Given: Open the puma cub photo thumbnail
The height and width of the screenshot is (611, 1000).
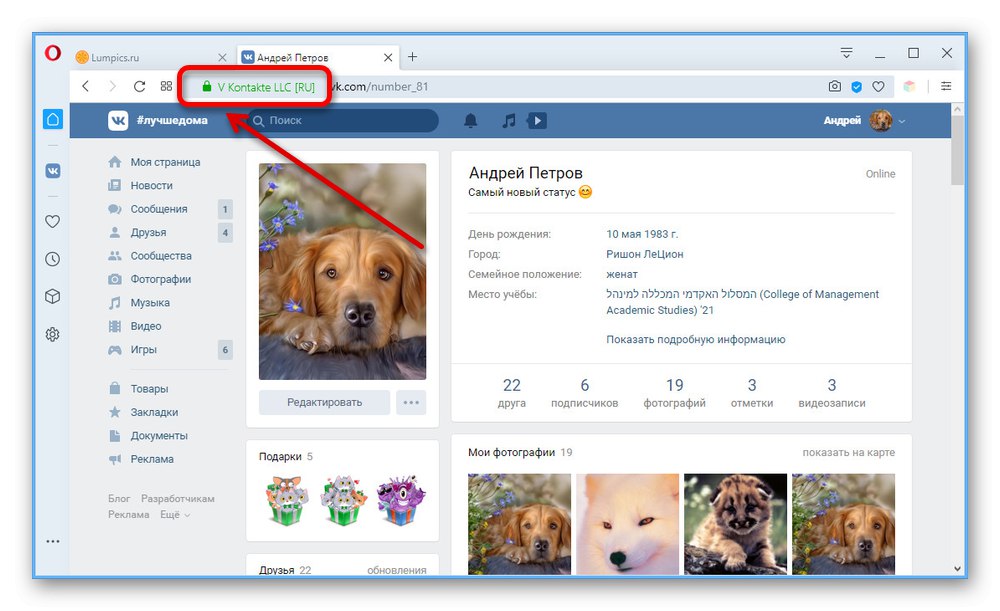Looking at the screenshot, I should point(735,524).
